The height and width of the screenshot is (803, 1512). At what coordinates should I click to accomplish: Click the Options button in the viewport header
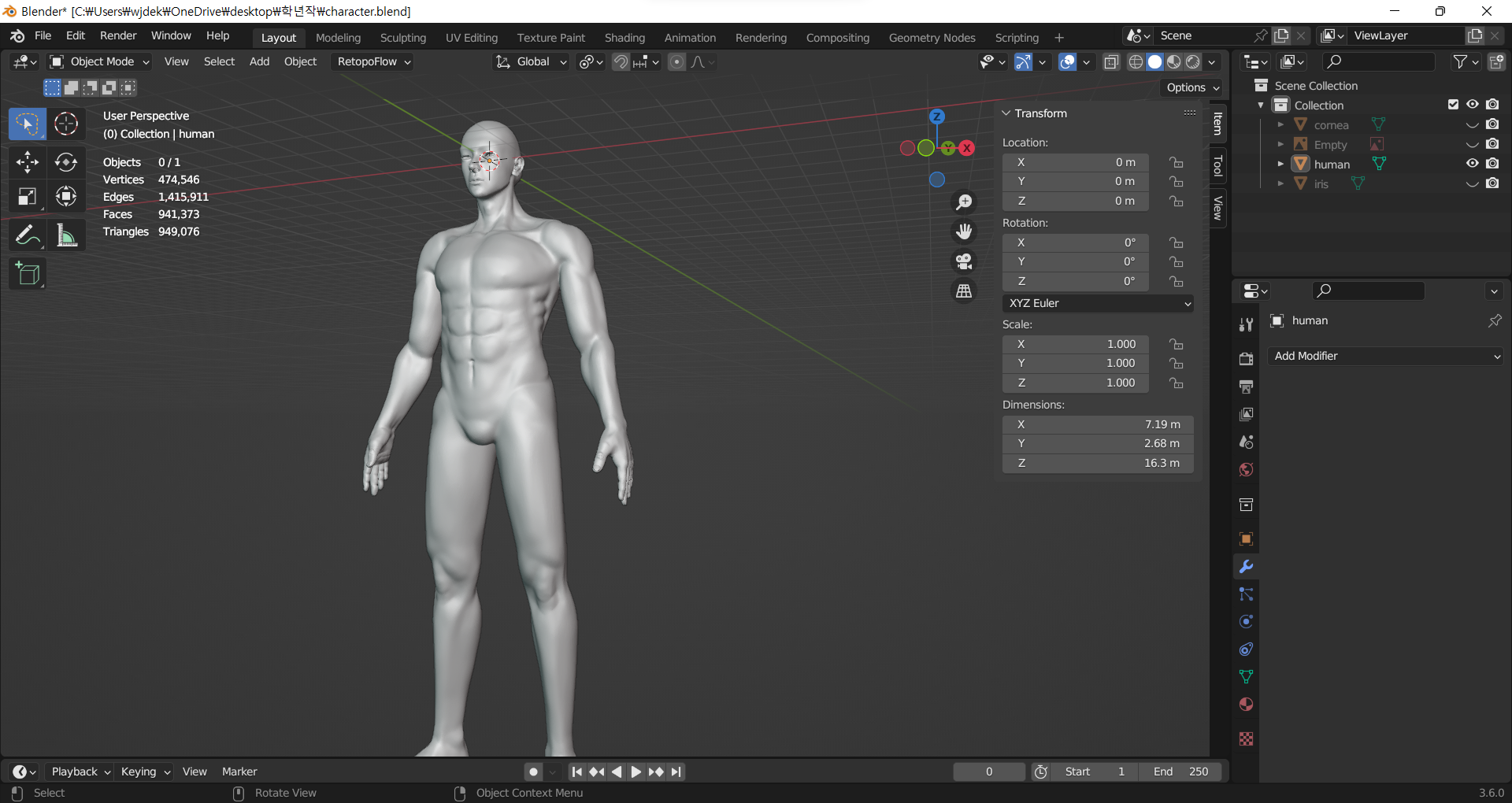1191,87
